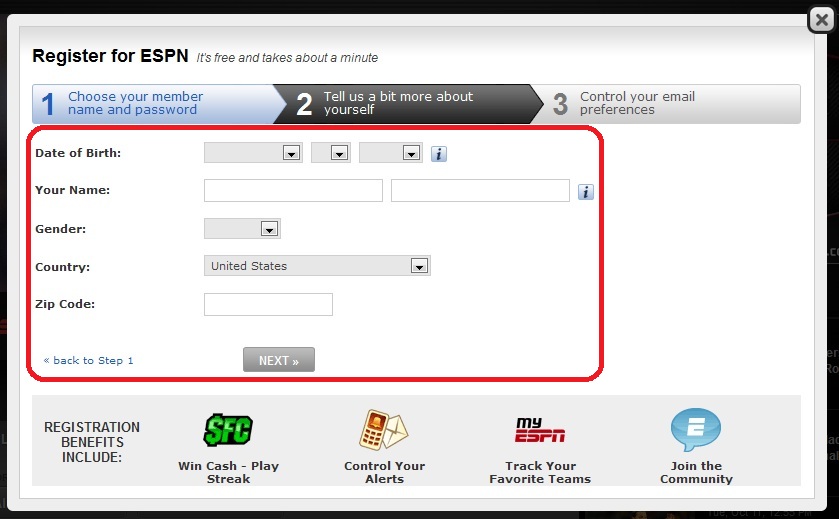Open the birth month dropdown
The image size is (839, 519).
253,153
